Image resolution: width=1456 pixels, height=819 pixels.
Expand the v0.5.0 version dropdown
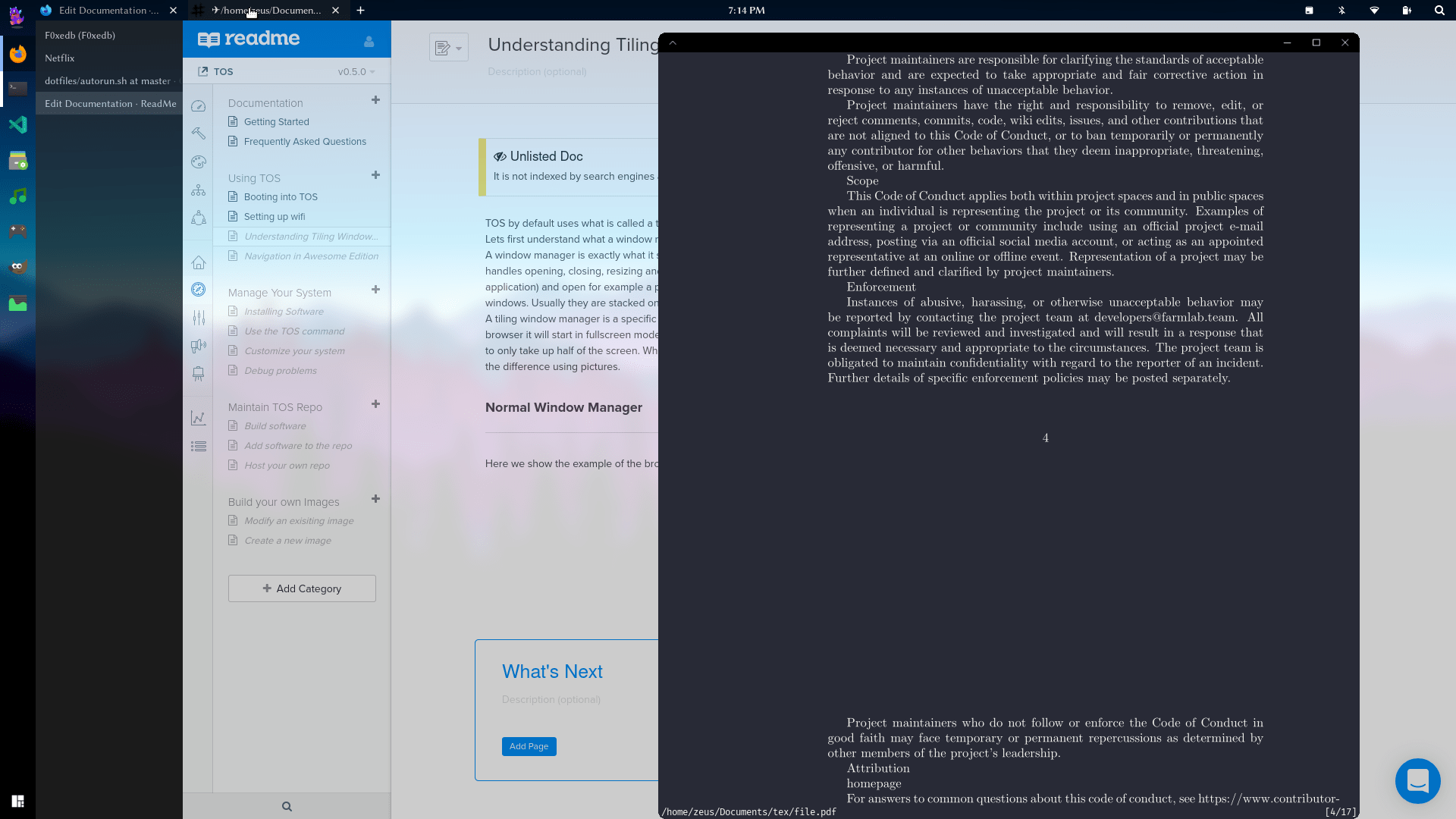coord(353,71)
